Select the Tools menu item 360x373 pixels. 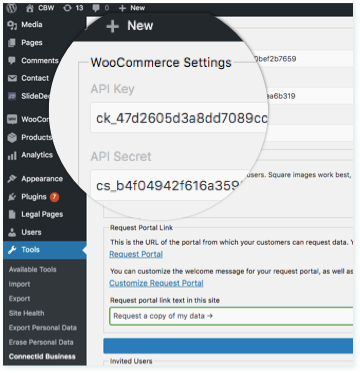coord(45,250)
